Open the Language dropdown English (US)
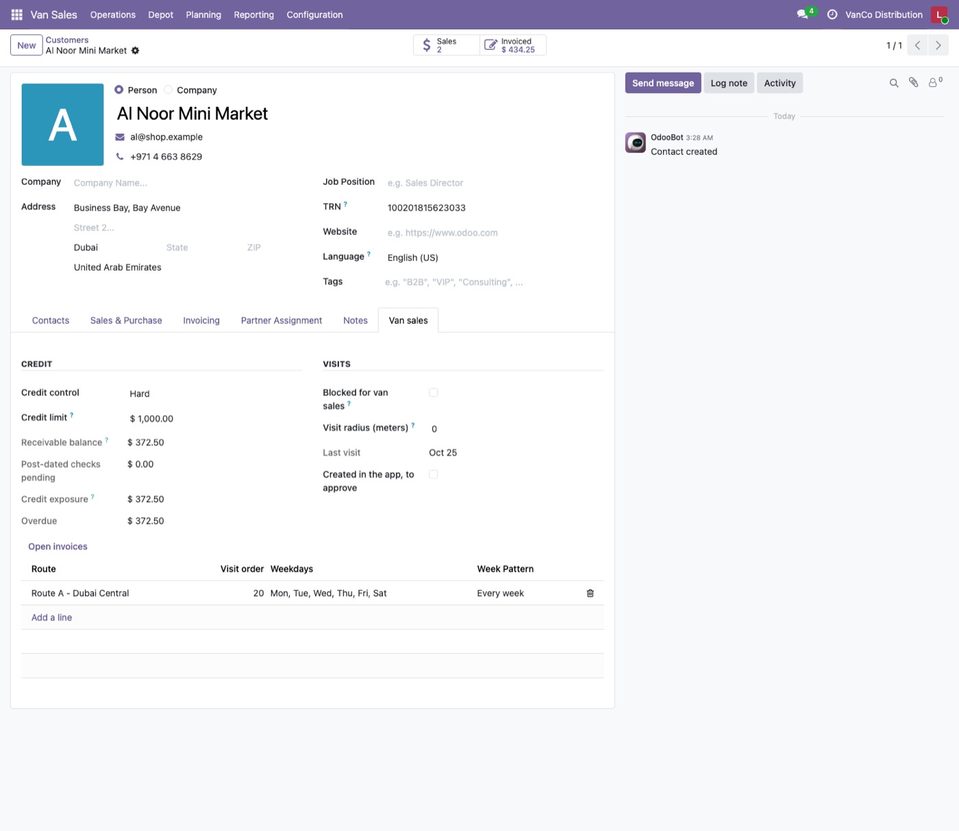 click(x=495, y=257)
